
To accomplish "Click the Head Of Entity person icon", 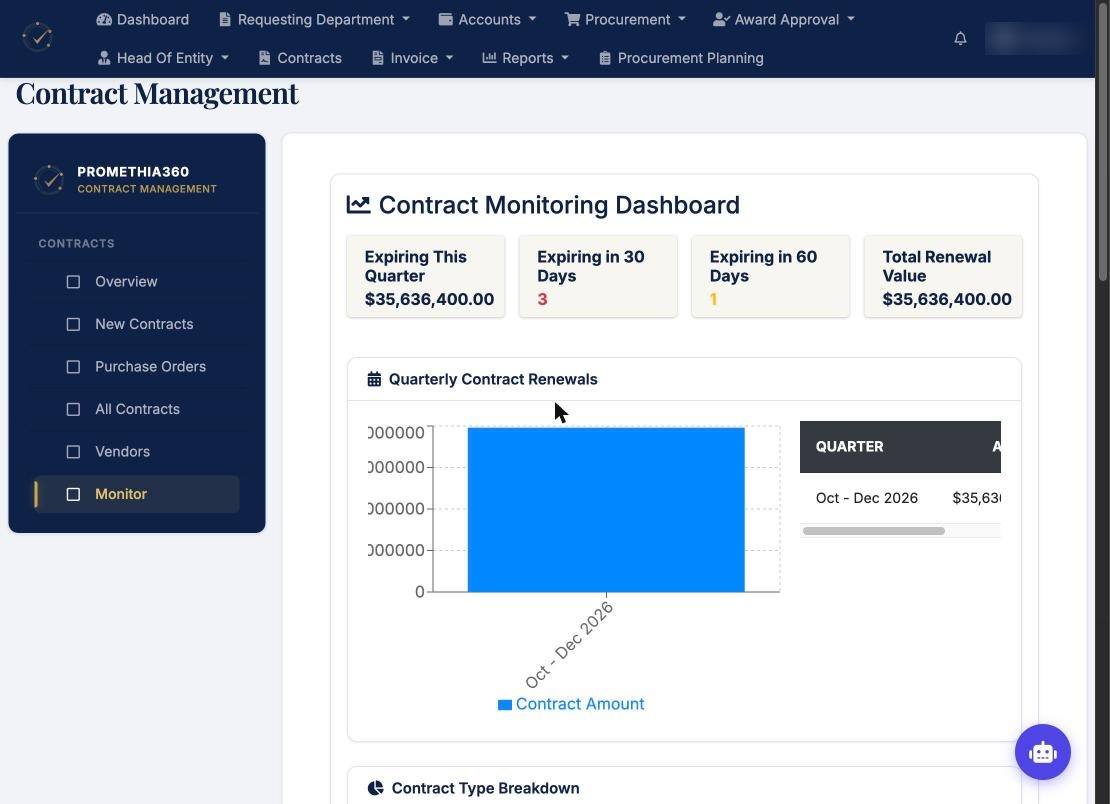I will click(104, 58).
